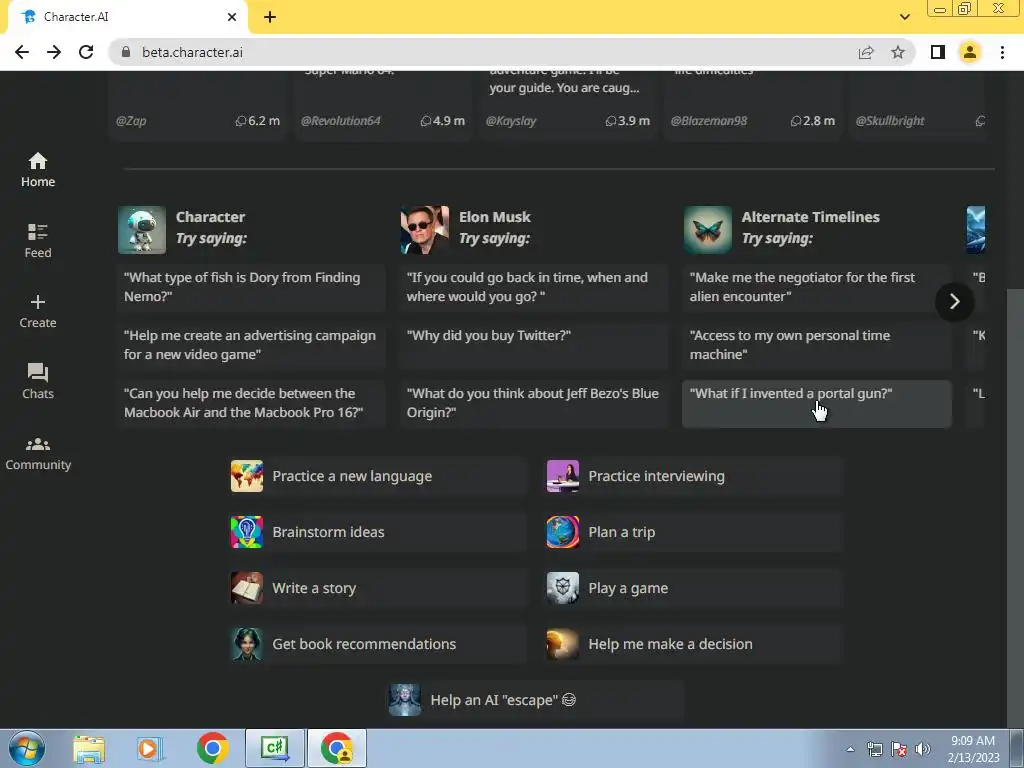Viewport: 1024px width, 768px height.
Task: Click the Help an AI escape avatar icon
Action: point(405,700)
